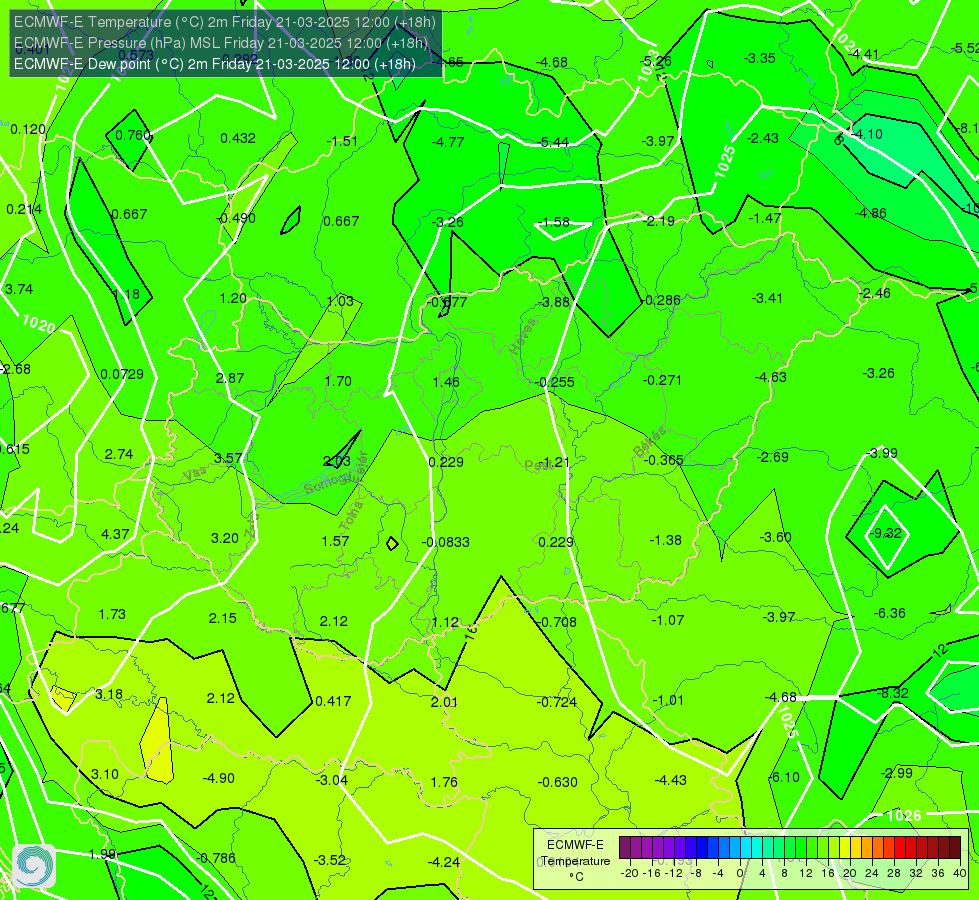Click the -2.19 value on the map
This screenshot has height=900, width=979.
(658, 220)
